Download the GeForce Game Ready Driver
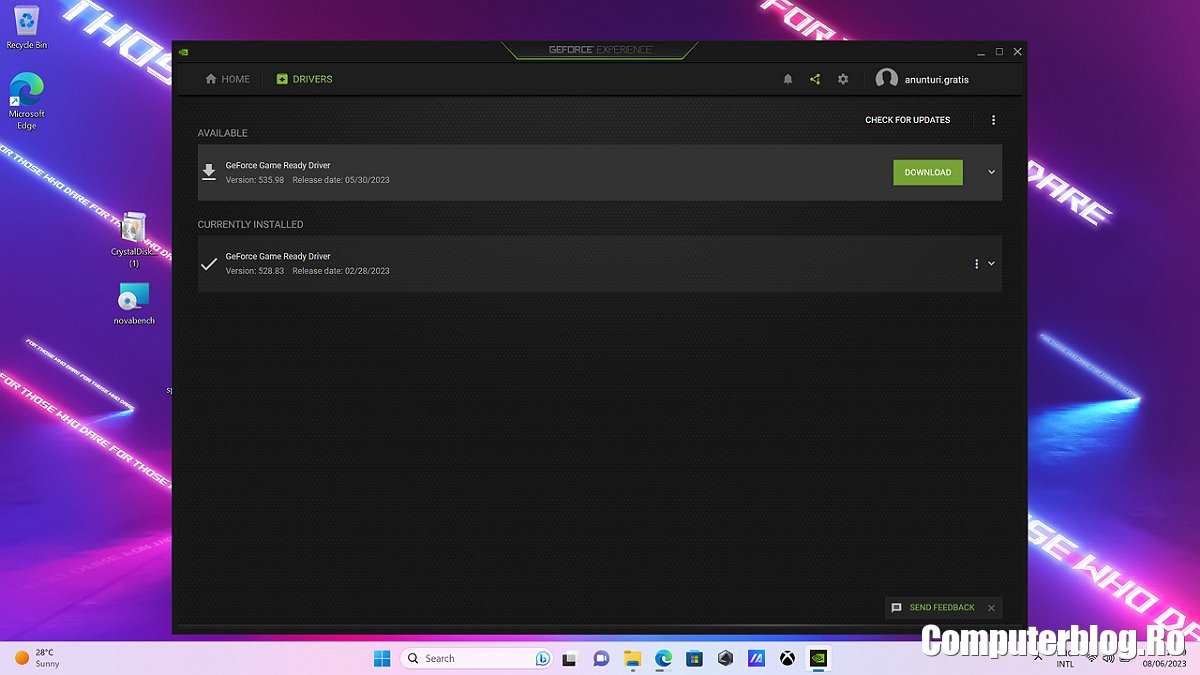Viewport: 1200px width, 675px height. 927,172
